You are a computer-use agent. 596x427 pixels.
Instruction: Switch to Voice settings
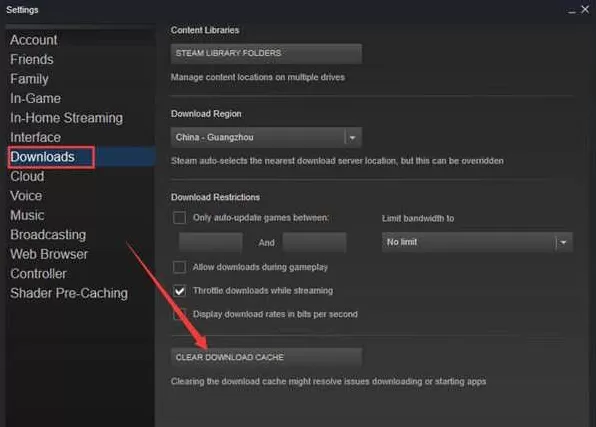26,196
